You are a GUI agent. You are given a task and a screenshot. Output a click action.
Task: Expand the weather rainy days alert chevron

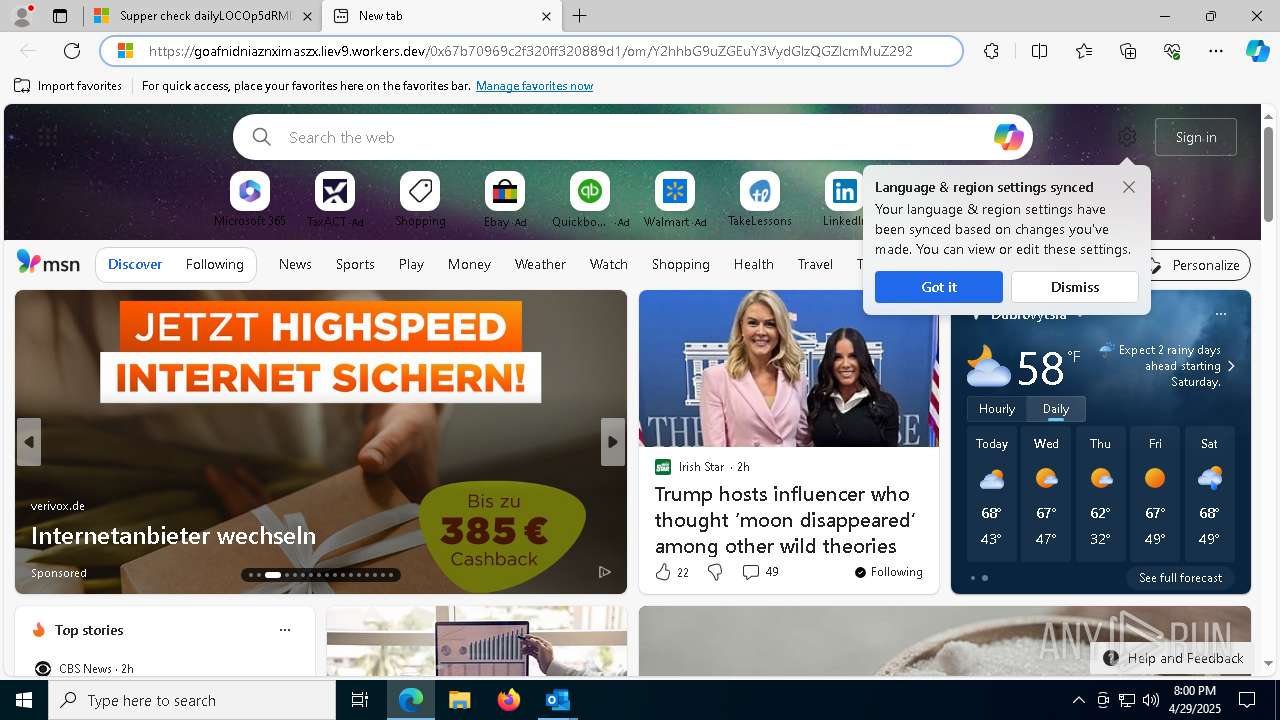click(x=1231, y=366)
